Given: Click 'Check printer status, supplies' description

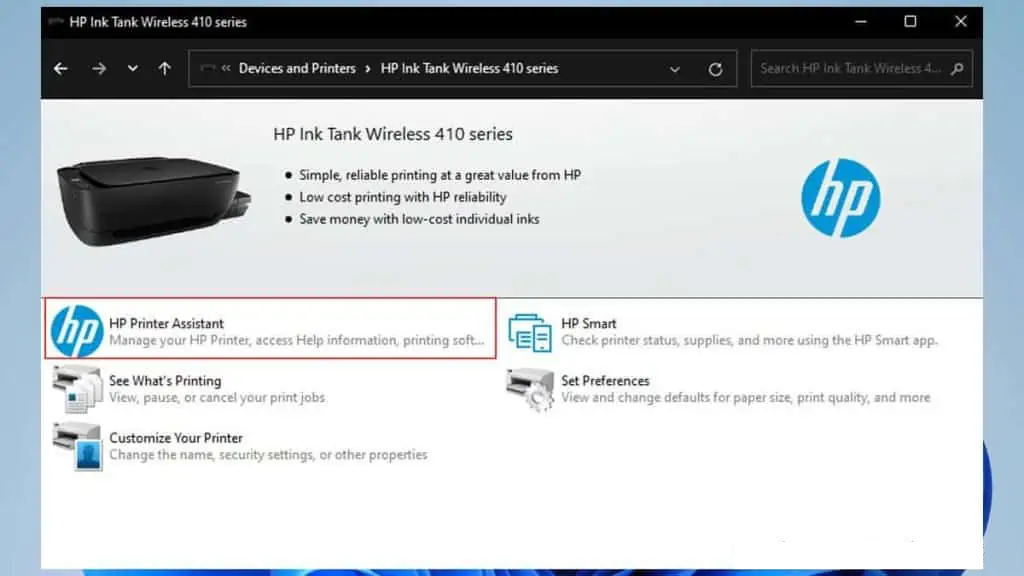Looking at the screenshot, I should (749, 340).
